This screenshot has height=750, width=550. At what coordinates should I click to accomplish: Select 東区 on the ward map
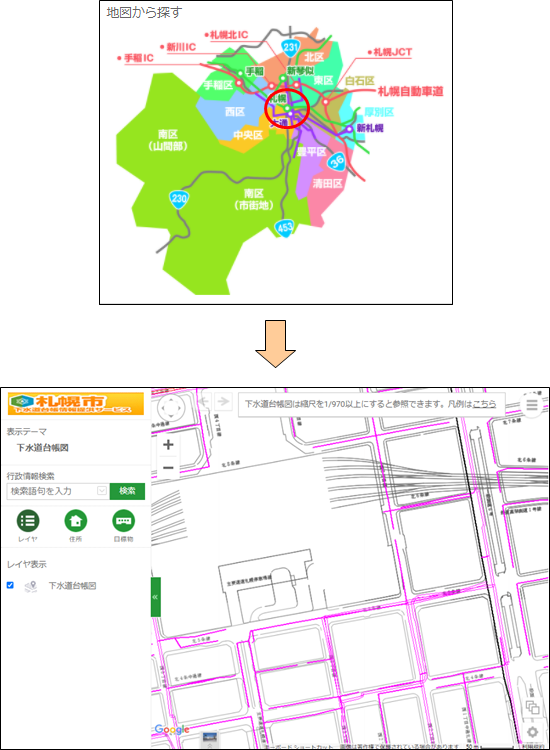coord(323,80)
